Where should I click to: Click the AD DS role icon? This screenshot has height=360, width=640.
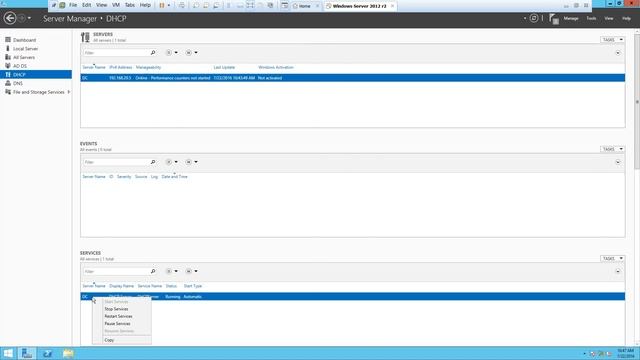(8, 66)
